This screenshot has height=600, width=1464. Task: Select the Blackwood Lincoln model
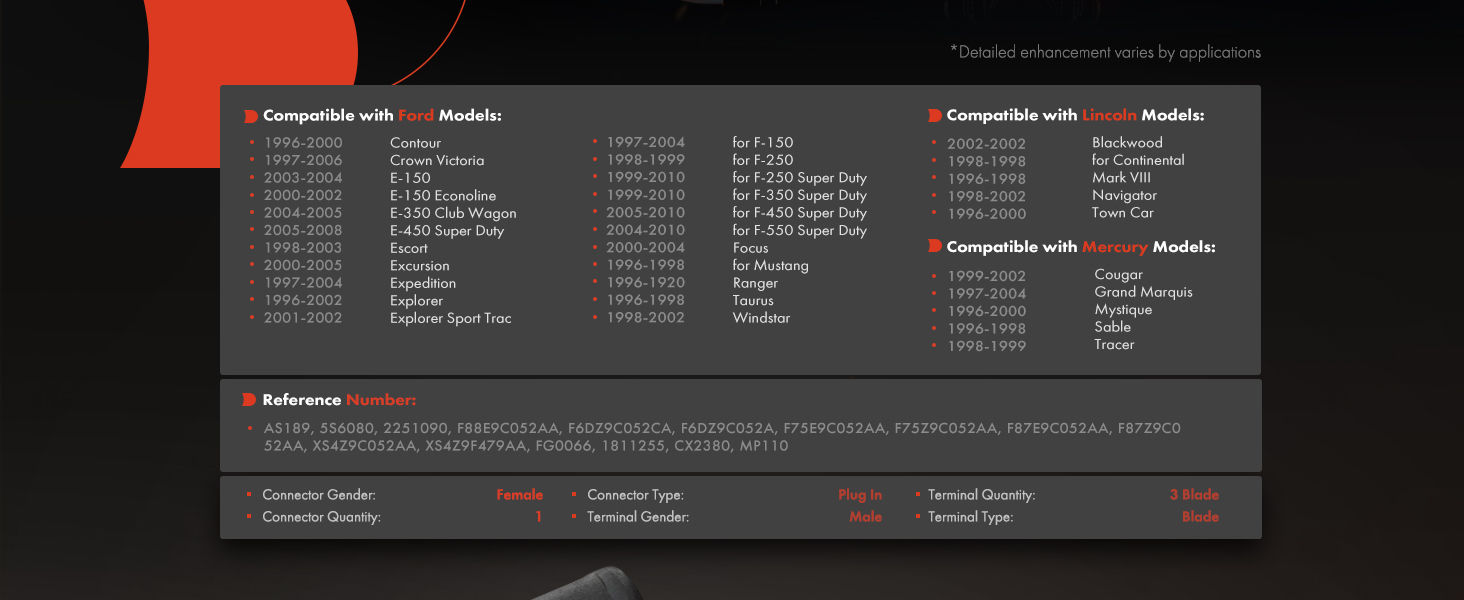pyautogui.click(x=1127, y=143)
